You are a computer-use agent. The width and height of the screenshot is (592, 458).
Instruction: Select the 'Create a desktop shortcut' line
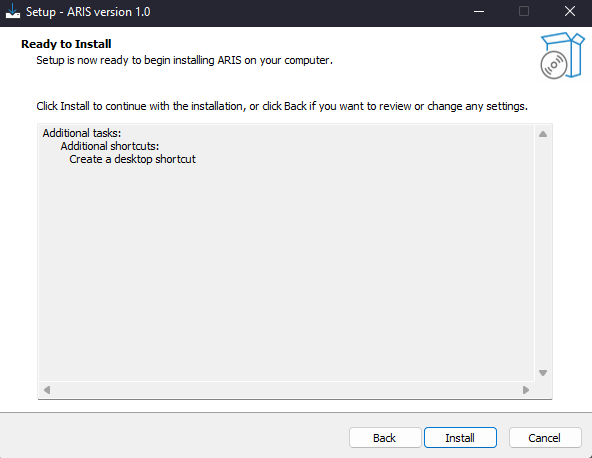[x=133, y=159]
